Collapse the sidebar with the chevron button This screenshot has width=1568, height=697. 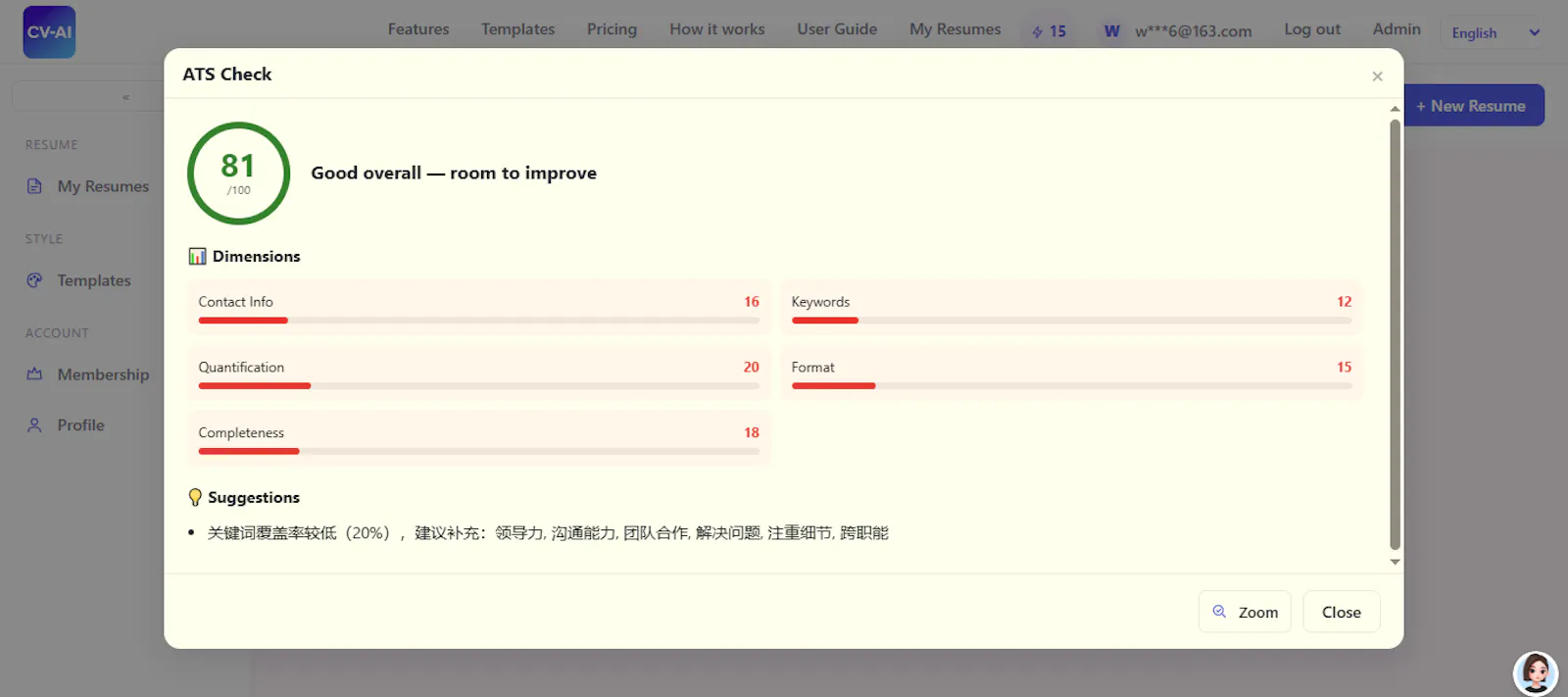(125, 97)
